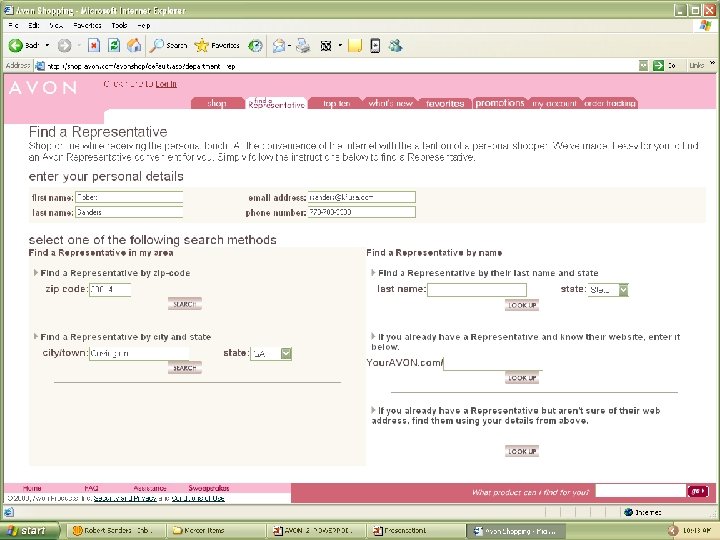
Task: Click the product search field in footer
Action: [641, 491]
